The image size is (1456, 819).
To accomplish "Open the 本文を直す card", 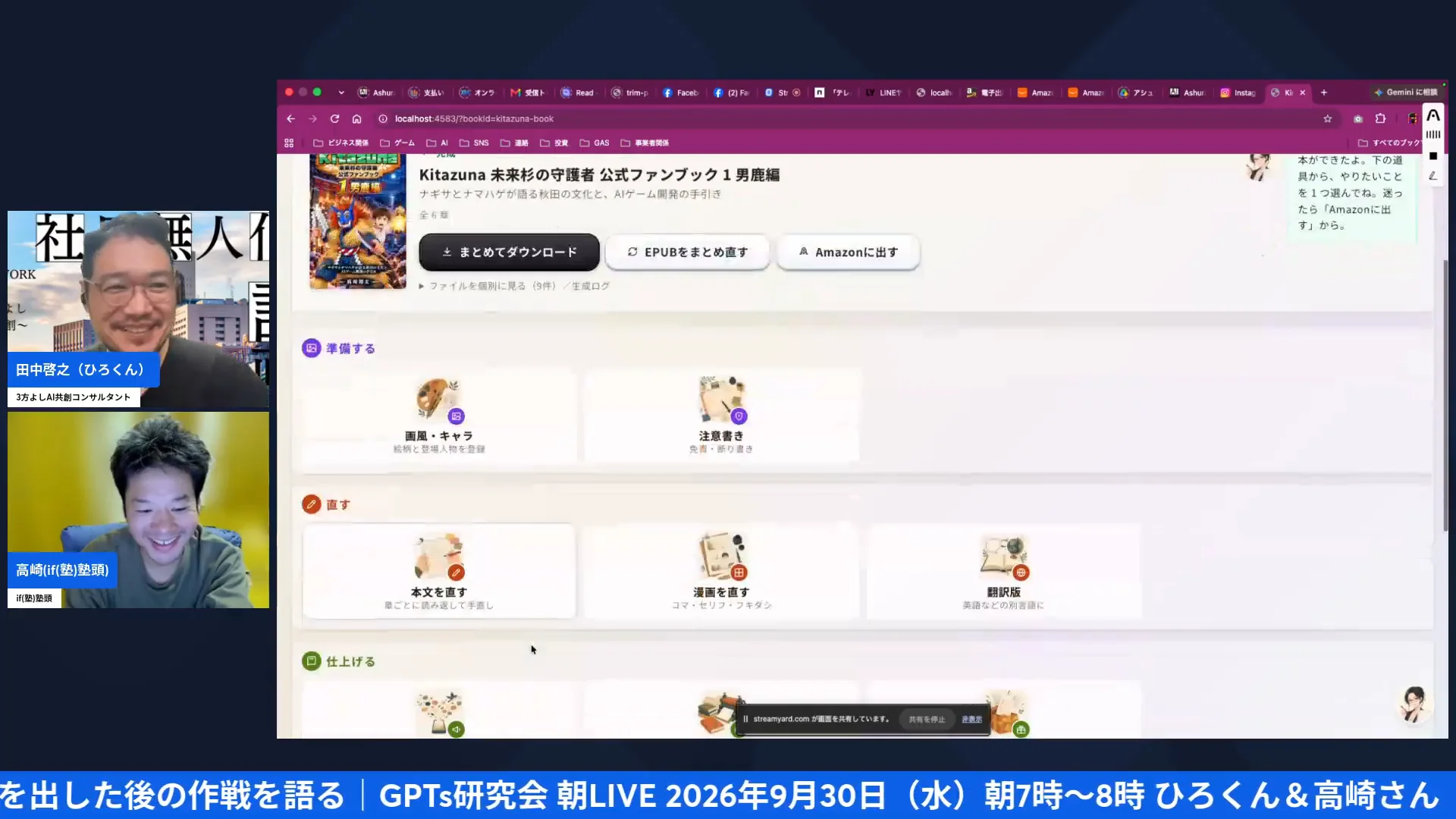I will [x=439, y=571].
